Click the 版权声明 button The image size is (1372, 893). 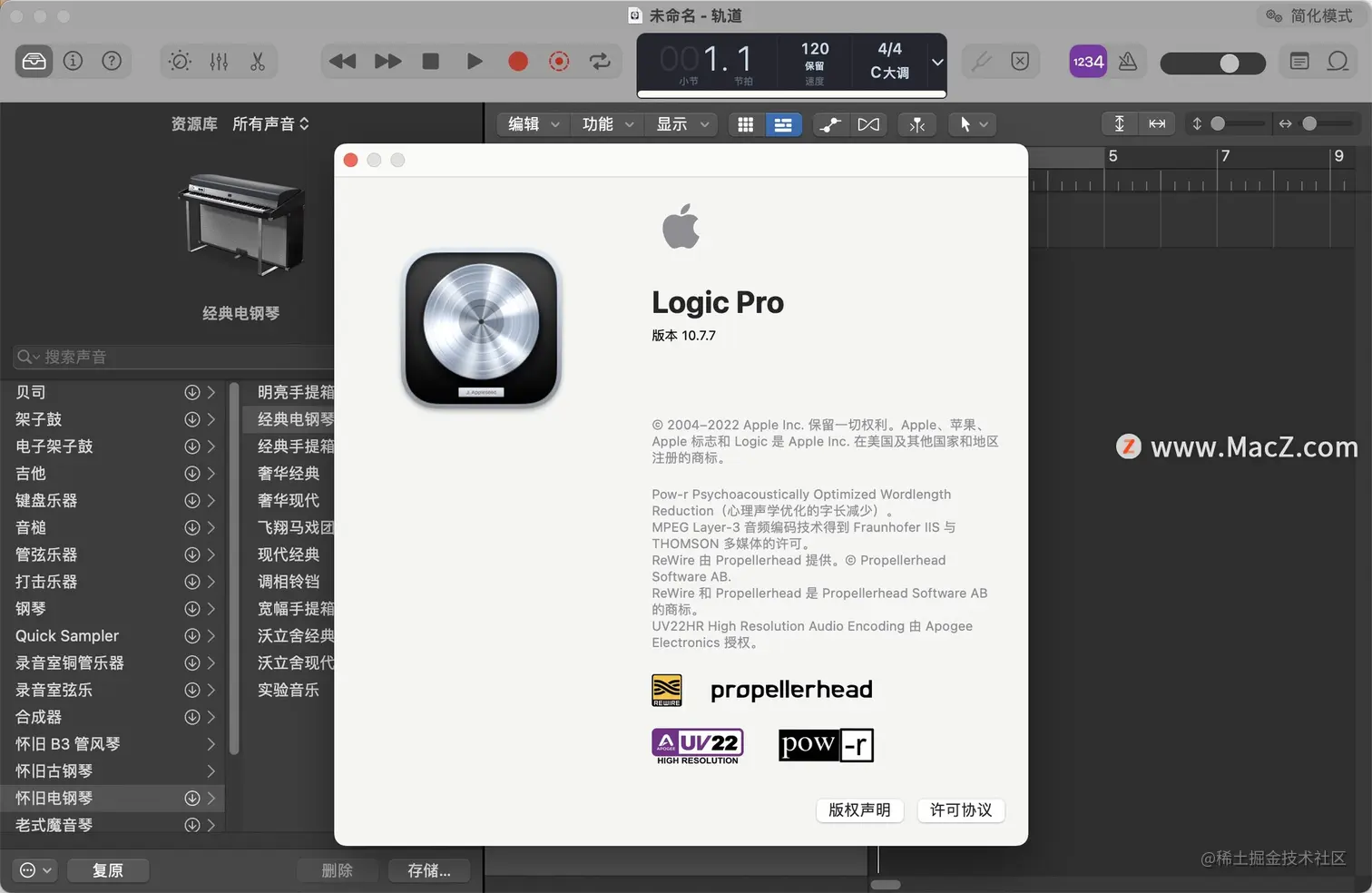[859, 810]
